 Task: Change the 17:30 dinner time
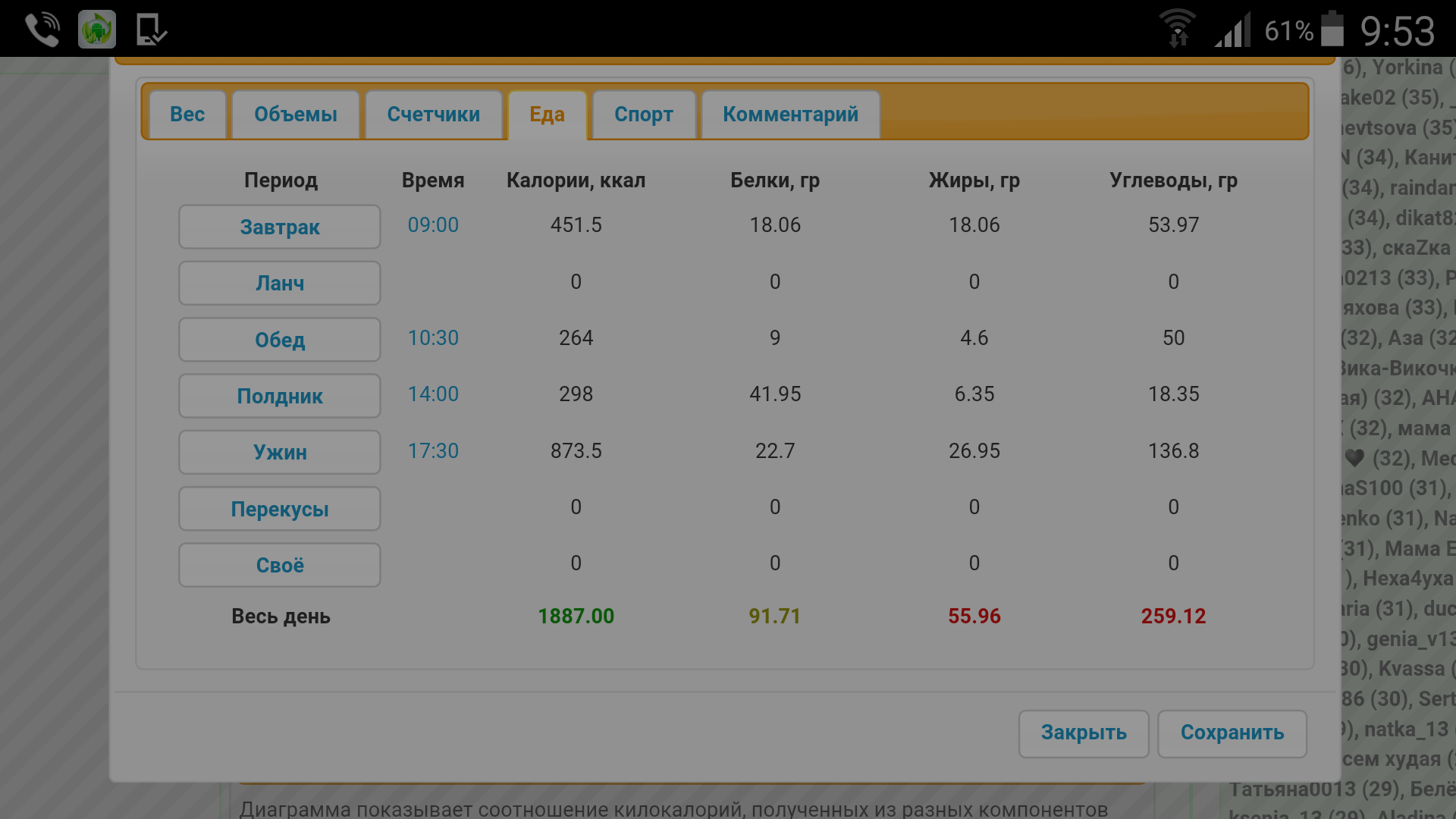433,451
